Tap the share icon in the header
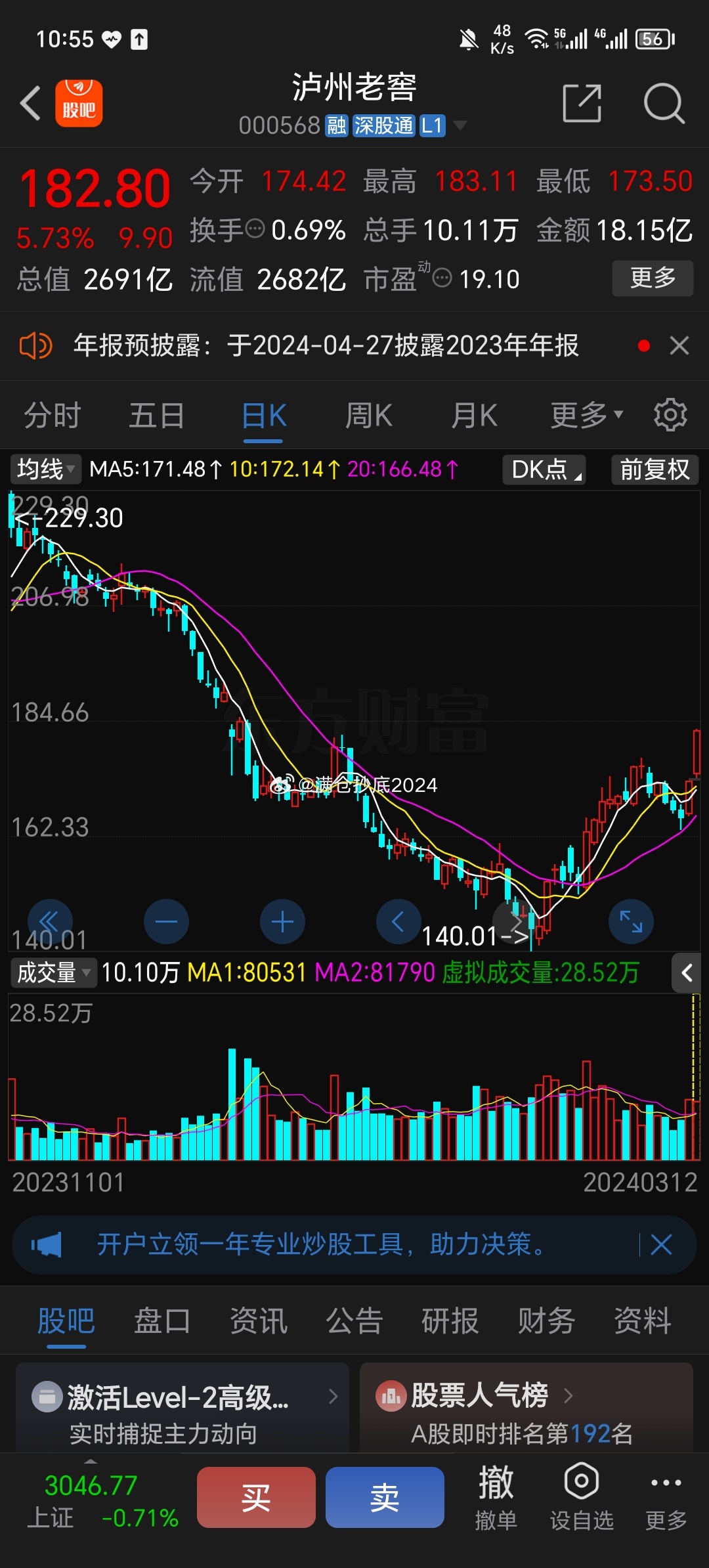709x1568 pixels. click(x=582, y=103)
